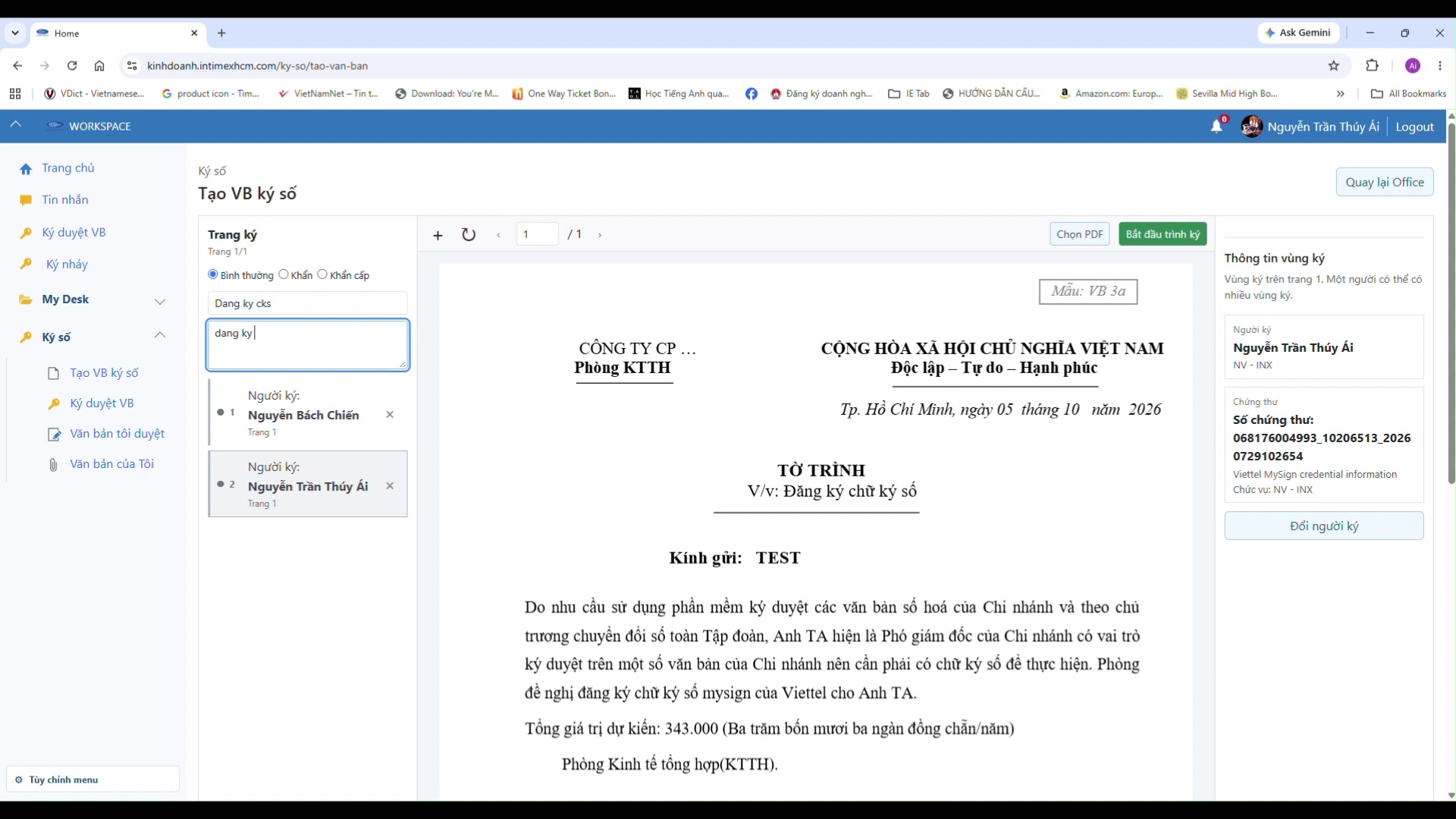Remove signer Nguyễn Trần Thúy Ái
Screen dimensions: 1456x819
click(390, 486)
